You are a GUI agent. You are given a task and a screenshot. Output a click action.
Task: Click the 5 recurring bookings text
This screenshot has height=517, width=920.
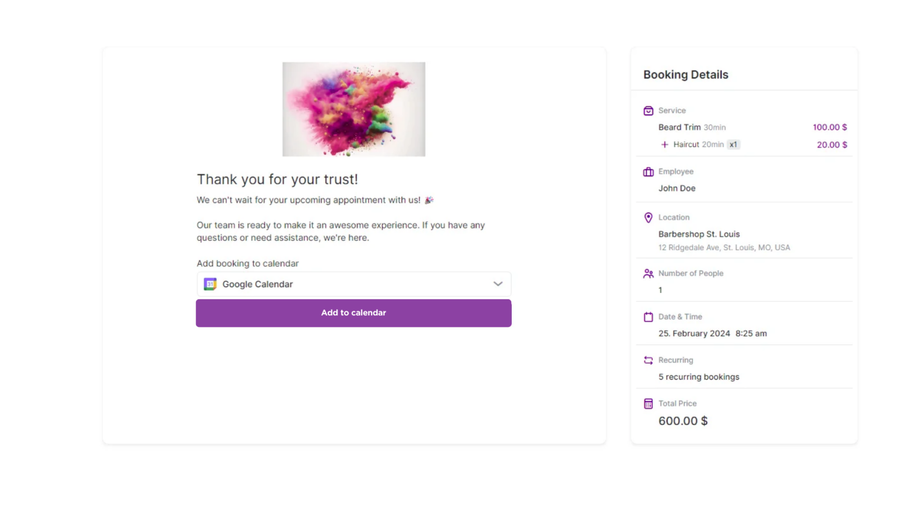tap(699, 377)
